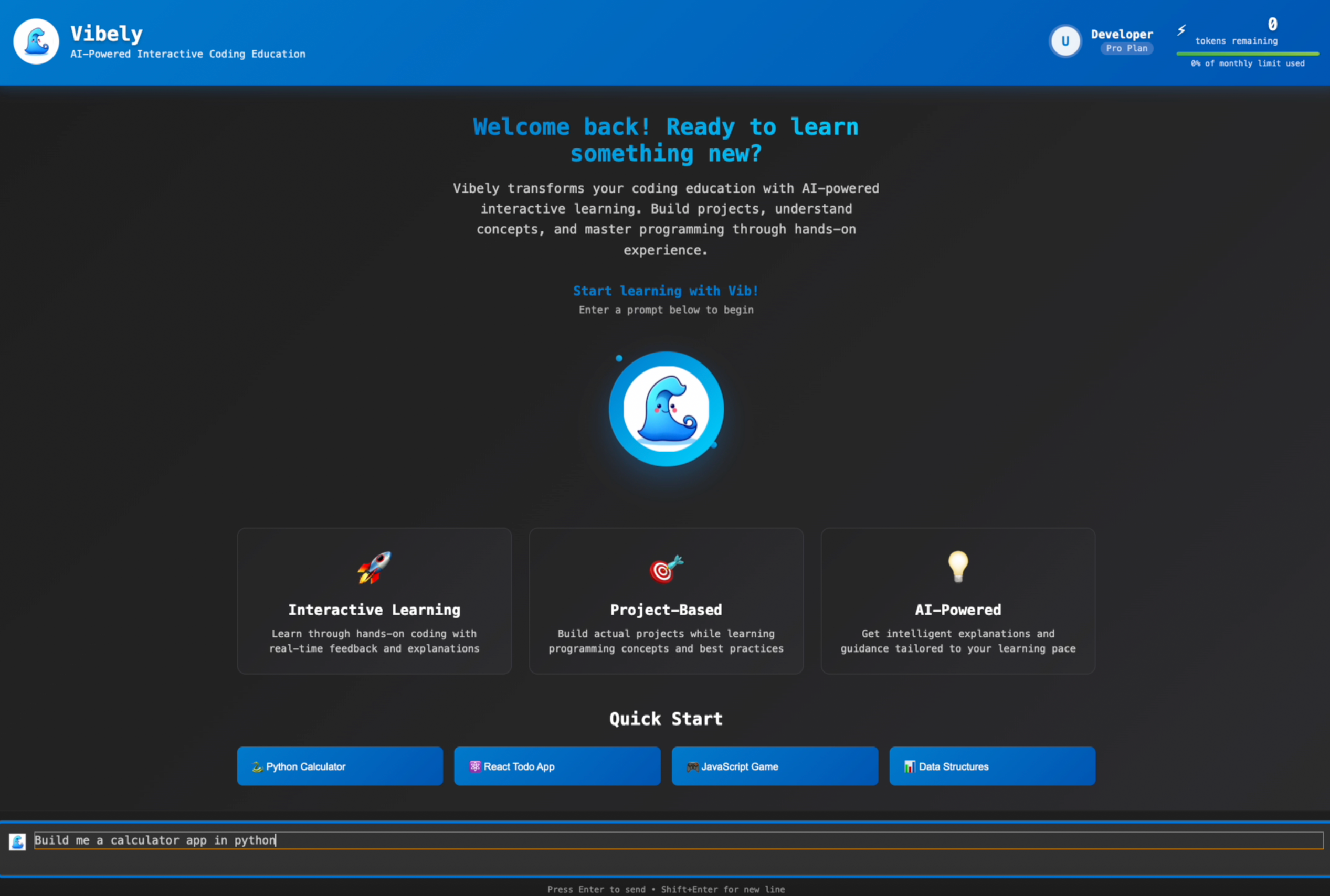Click the Vibely wave logo in the header
1330x896 pixels.
(36, 40)
